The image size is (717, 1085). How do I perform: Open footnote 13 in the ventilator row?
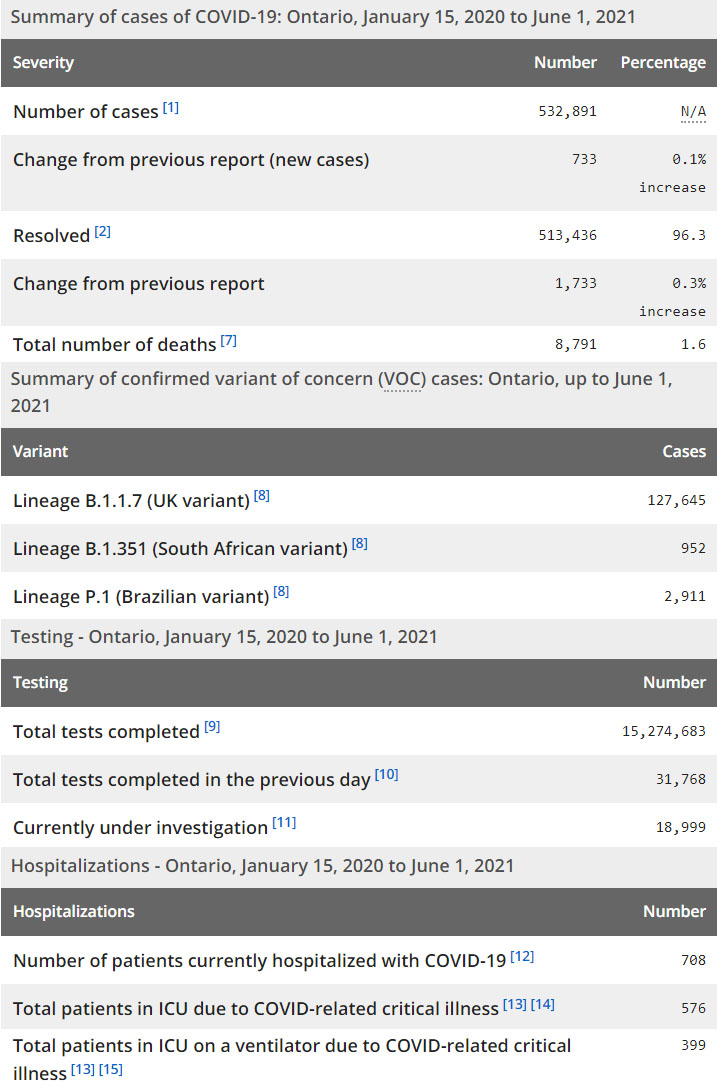tap(82, 1071)
